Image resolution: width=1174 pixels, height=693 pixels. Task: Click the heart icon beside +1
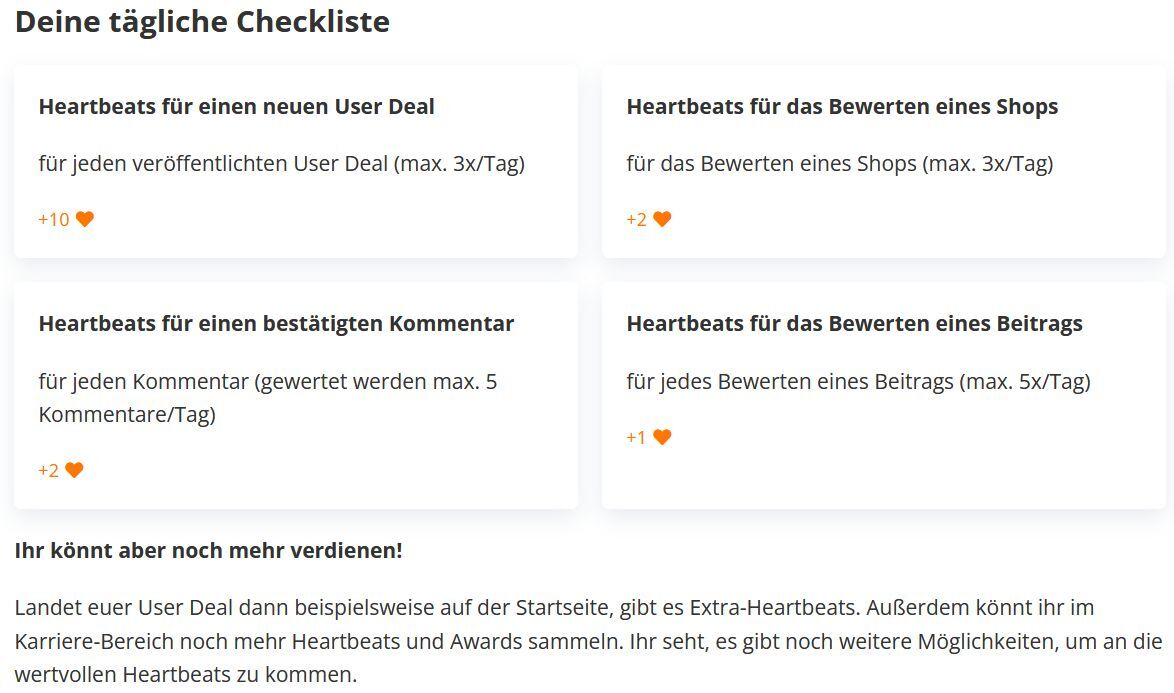pos(662,437)
